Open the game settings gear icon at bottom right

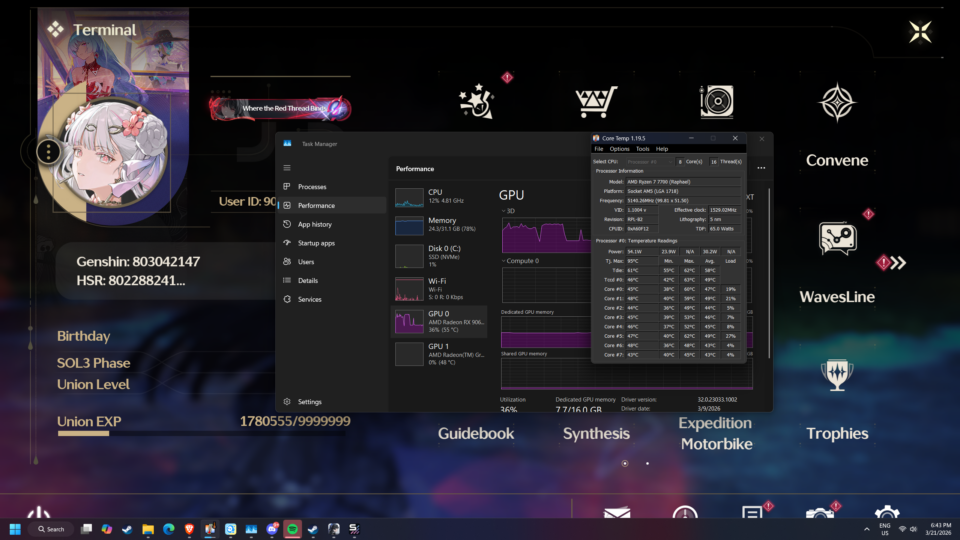coord(887,513)
